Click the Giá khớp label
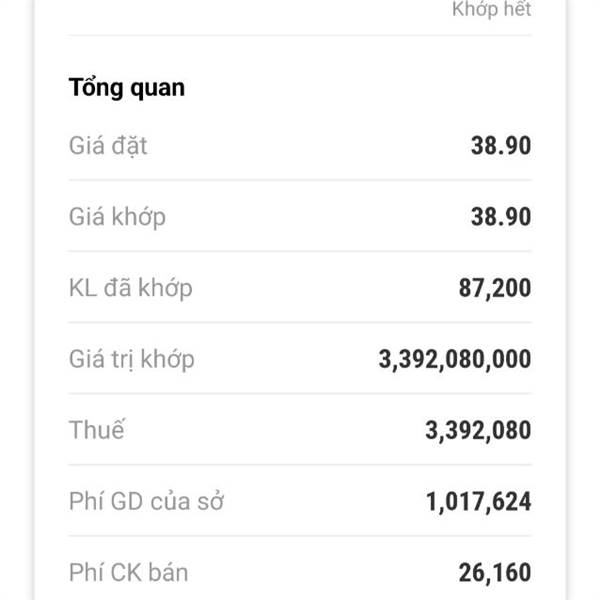 pyautogui.click(x=118, y=216)
